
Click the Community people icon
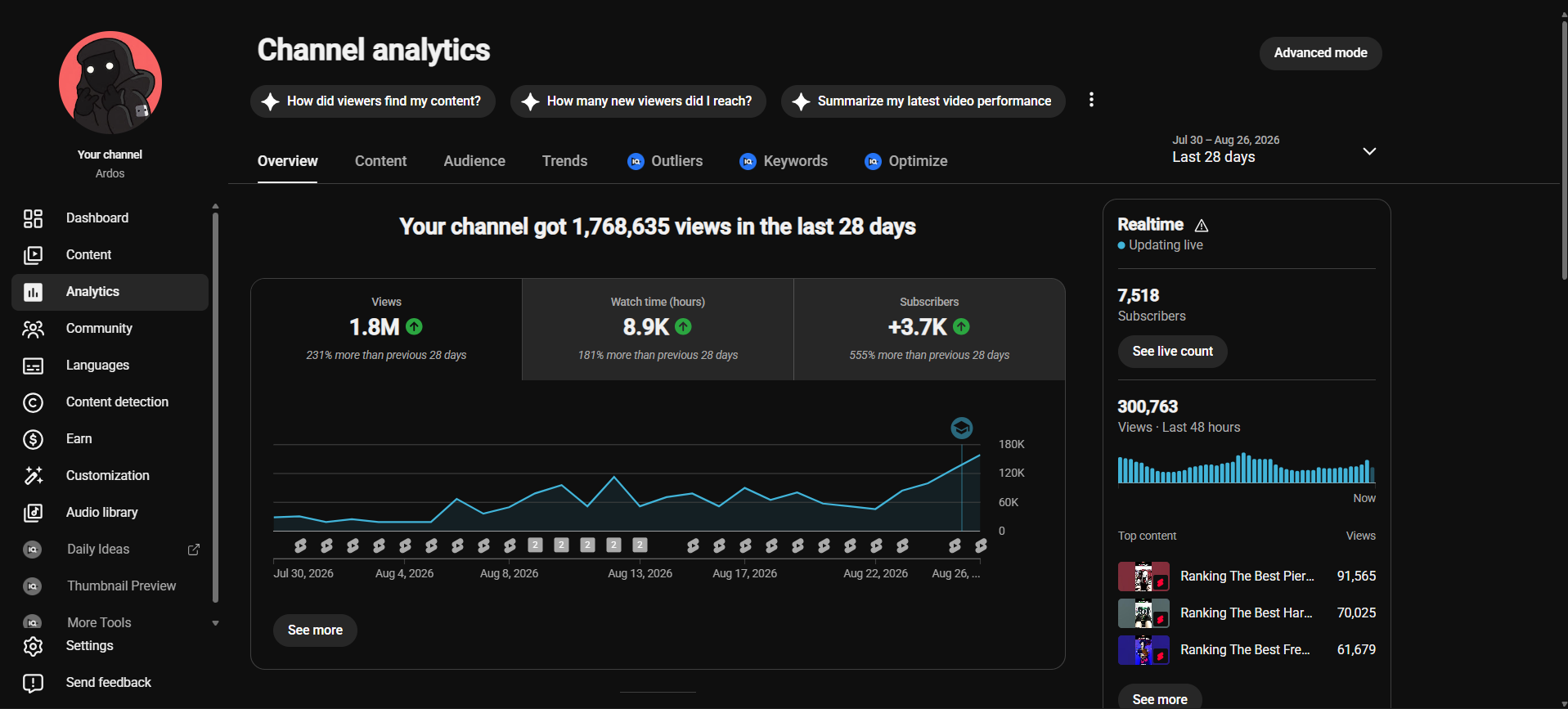click(33, 329)
